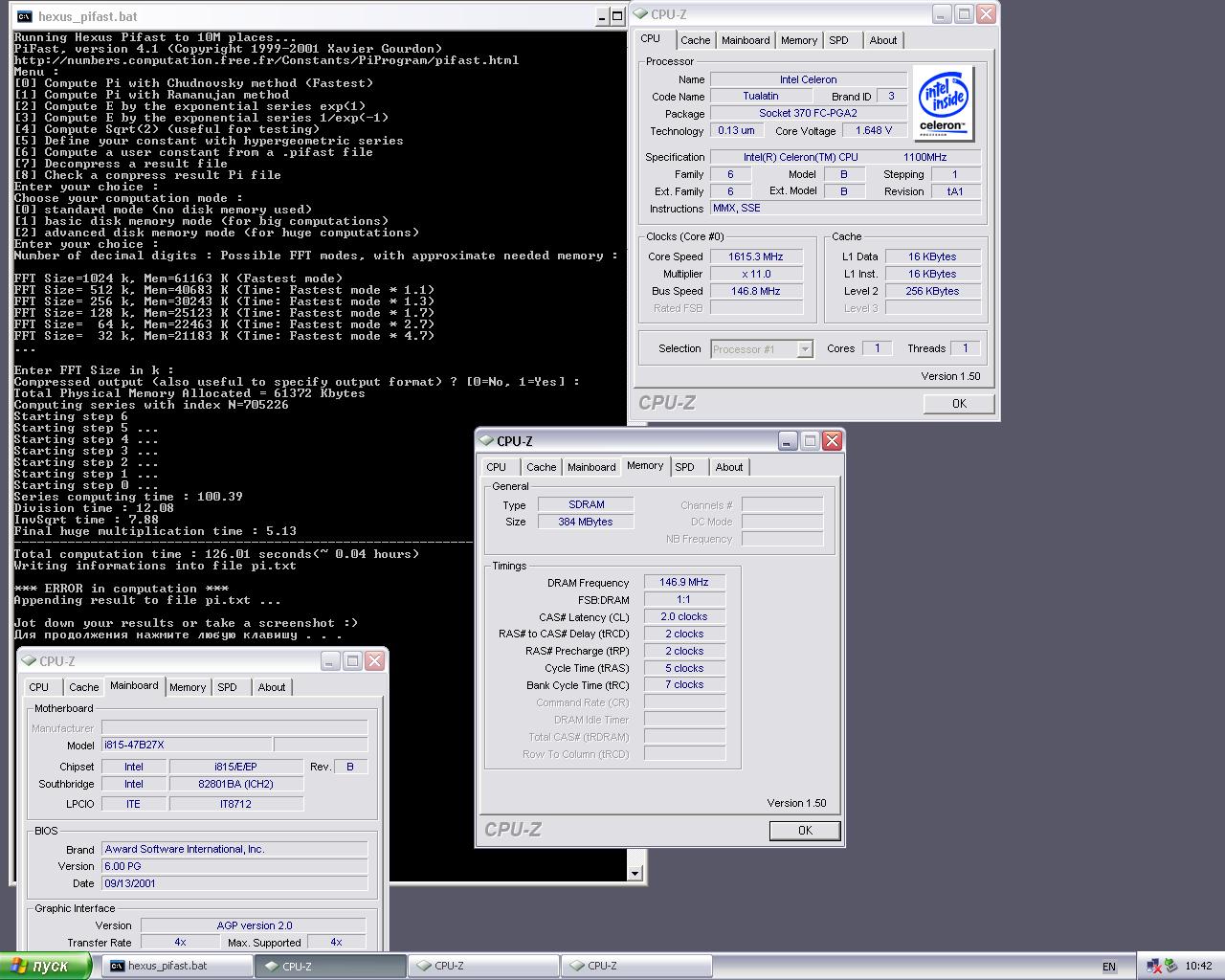Screen dimensions: 1225x980
Task: Open About tab in processor CPU-Z window
Action: point(883,40)
